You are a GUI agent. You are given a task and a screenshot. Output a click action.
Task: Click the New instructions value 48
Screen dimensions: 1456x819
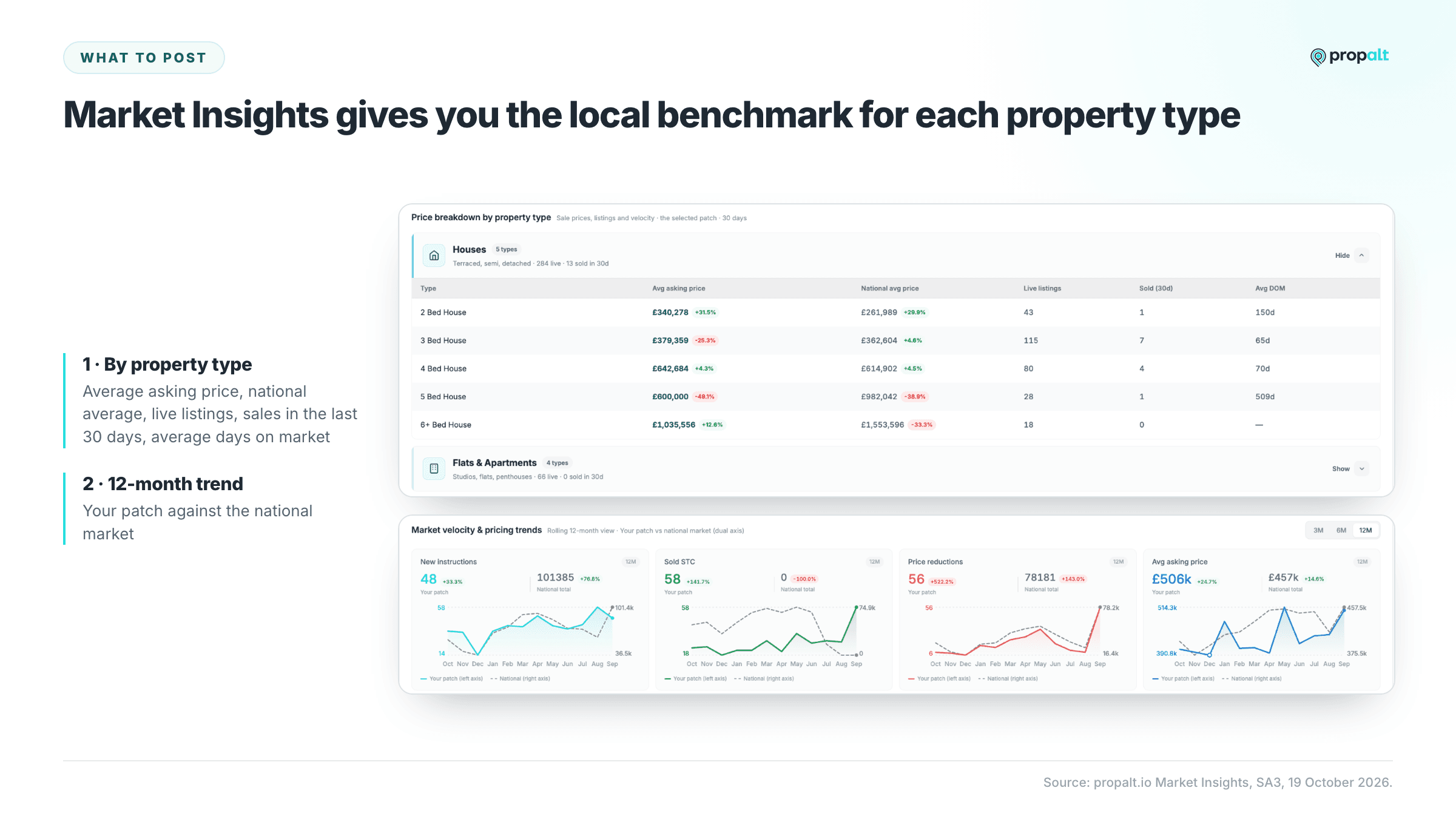[x=428, y=579]
